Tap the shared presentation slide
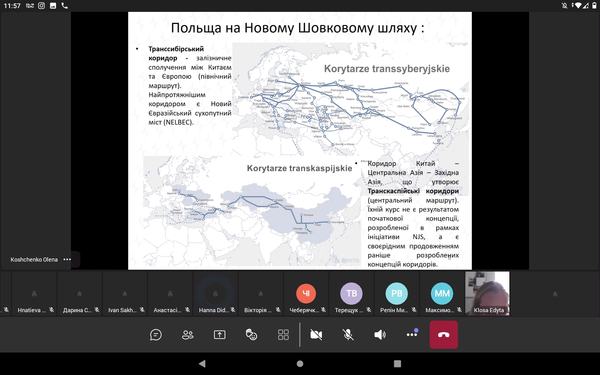 (300, 140)
